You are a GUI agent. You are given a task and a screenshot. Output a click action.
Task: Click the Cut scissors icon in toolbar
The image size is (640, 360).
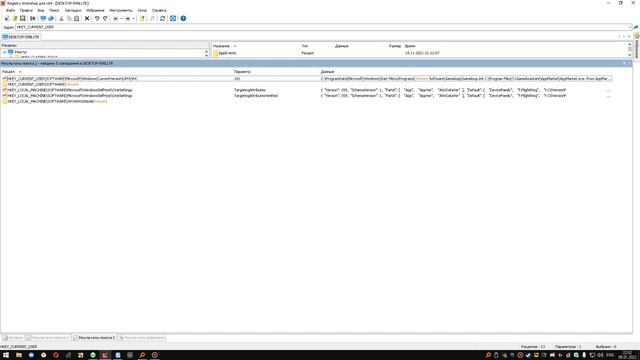coord(61,18)
